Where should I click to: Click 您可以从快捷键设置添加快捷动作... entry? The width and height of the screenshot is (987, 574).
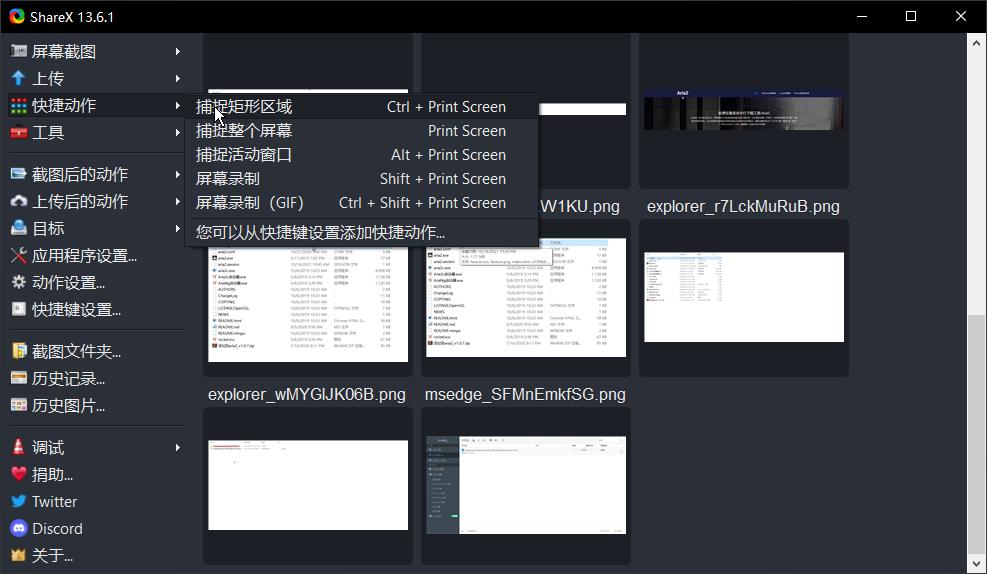[361, 232]
